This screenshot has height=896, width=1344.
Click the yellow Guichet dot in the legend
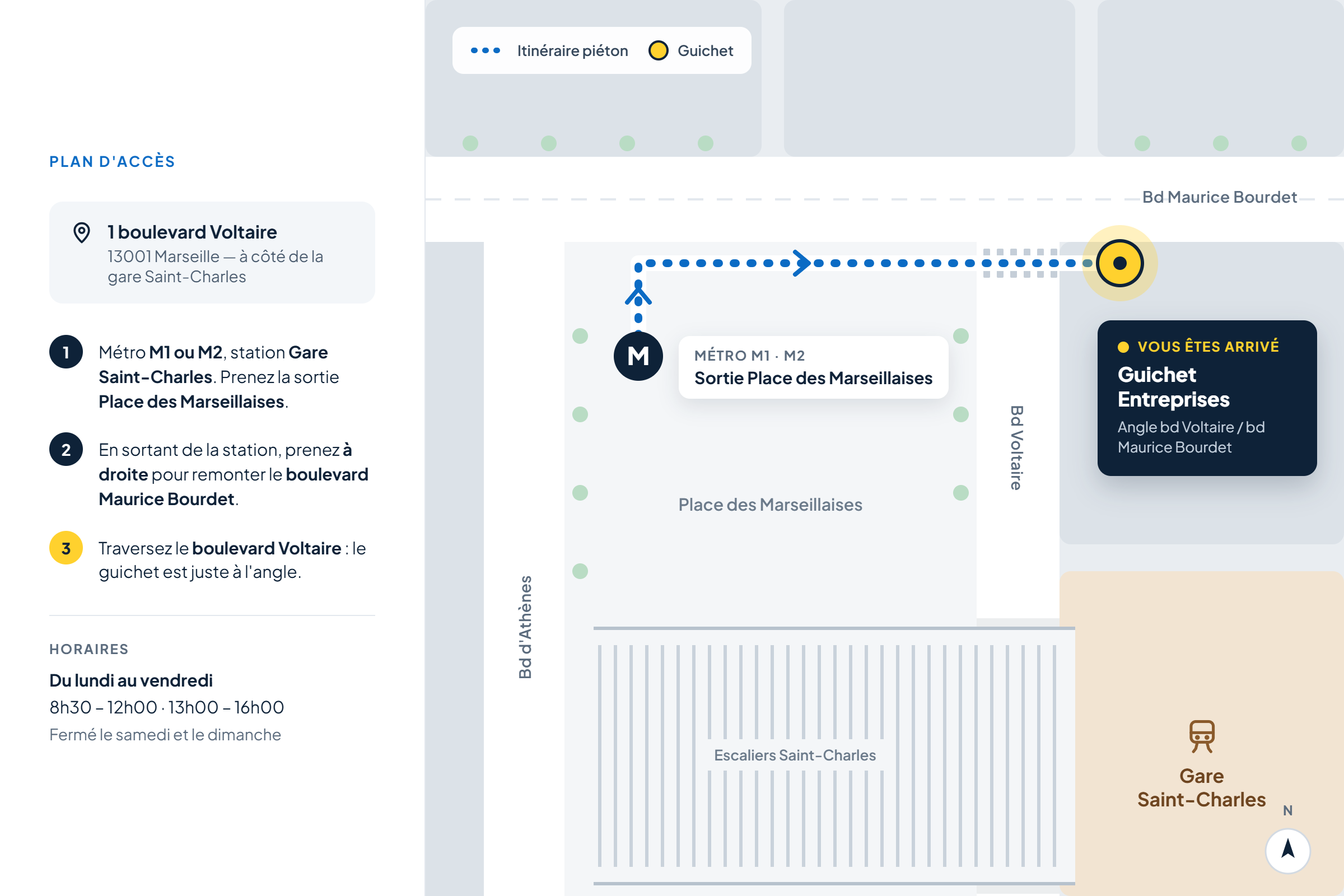coord(659,50)
